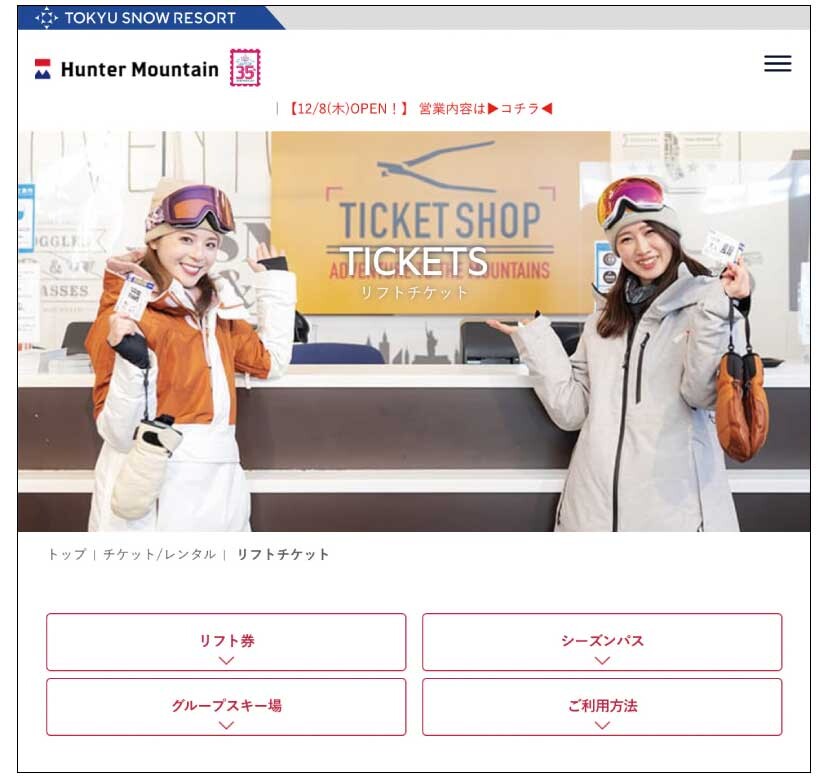Viewport: 820px width, 778px height.
Task: Open チケット/レンタル breadcrumb link
Action: (x=159, y=554)
